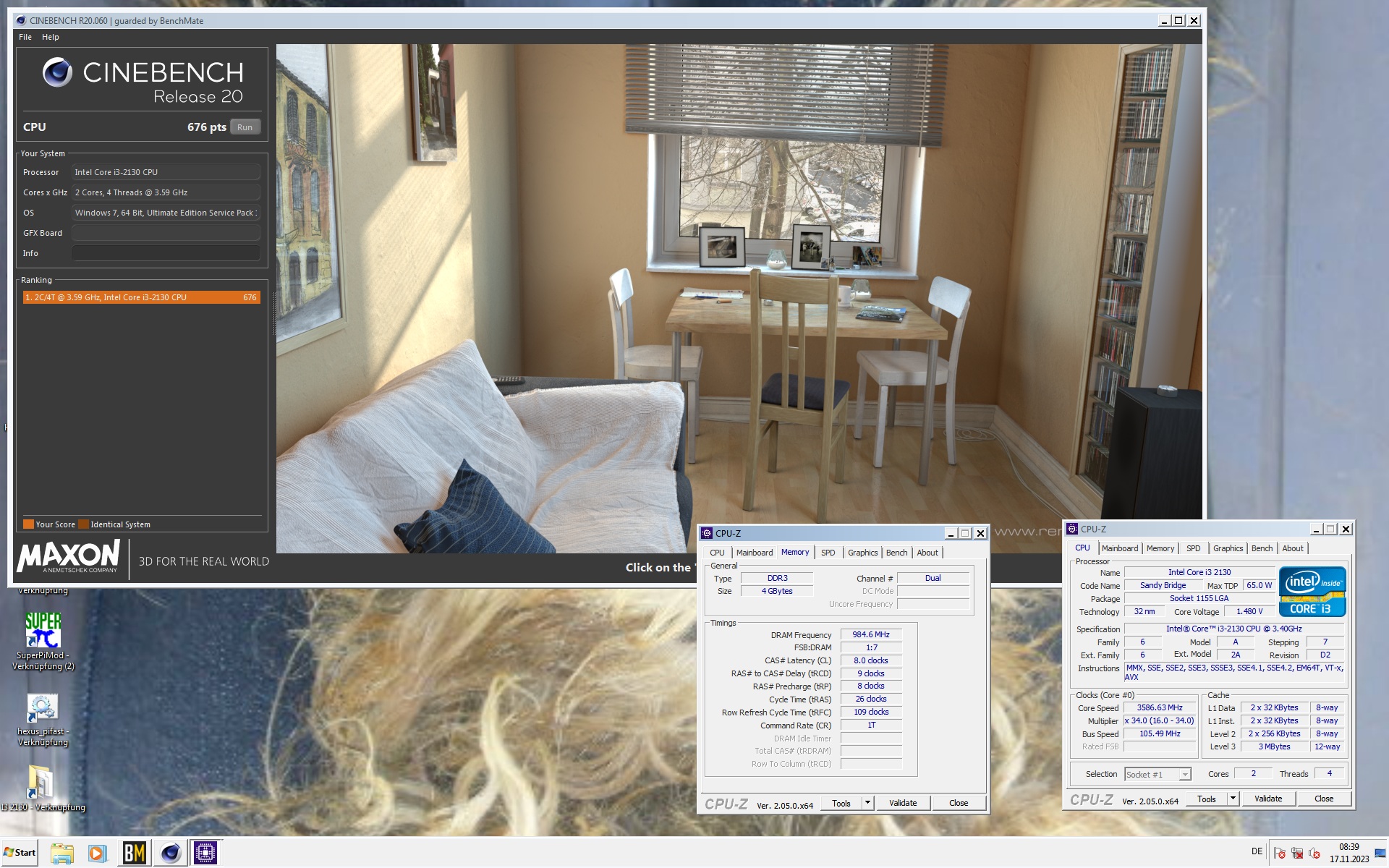Screen dimensions: 1389x868
Task: Open SPD tab in Memory CPU-Z window
Action: point(828,553)
